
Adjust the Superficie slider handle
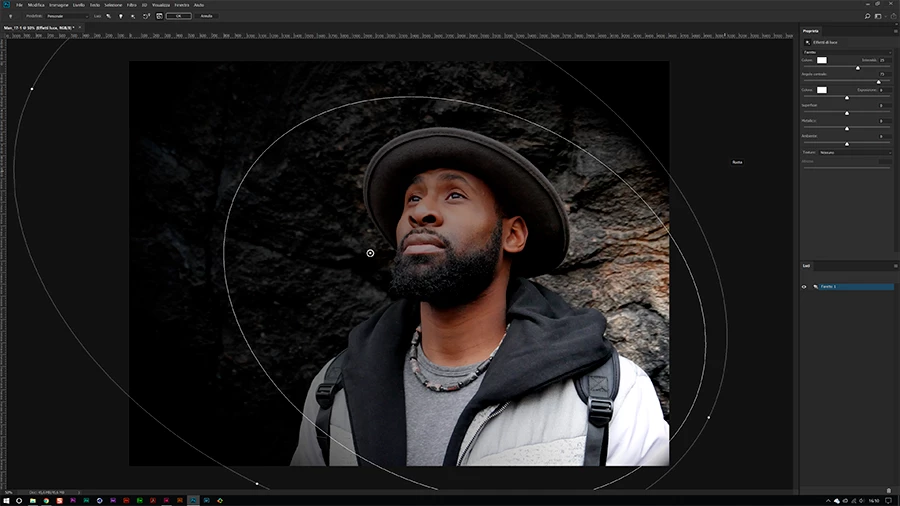[x=847, y=113]
